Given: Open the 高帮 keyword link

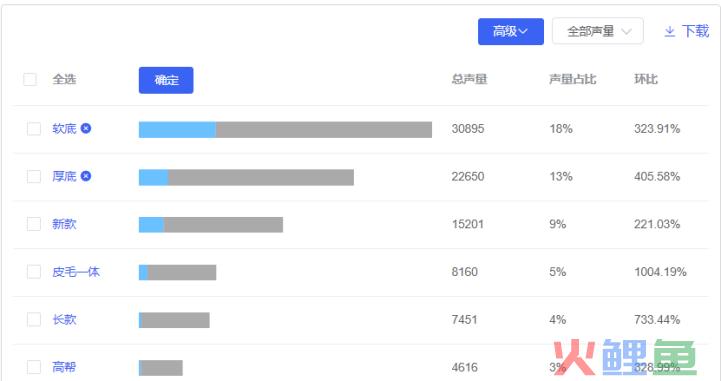Looking at the screenshot, I should pos(64,367).
